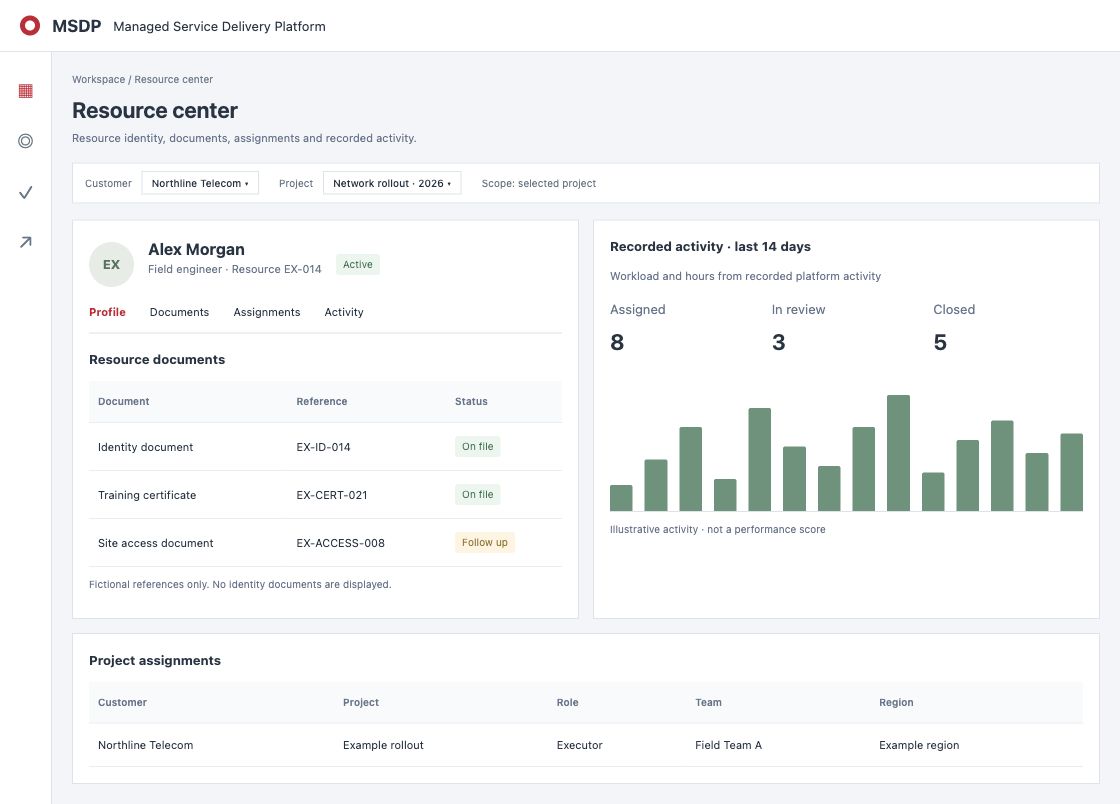
Task: Click the Illustrative activity chart footnote
Action: pos(717,529)
